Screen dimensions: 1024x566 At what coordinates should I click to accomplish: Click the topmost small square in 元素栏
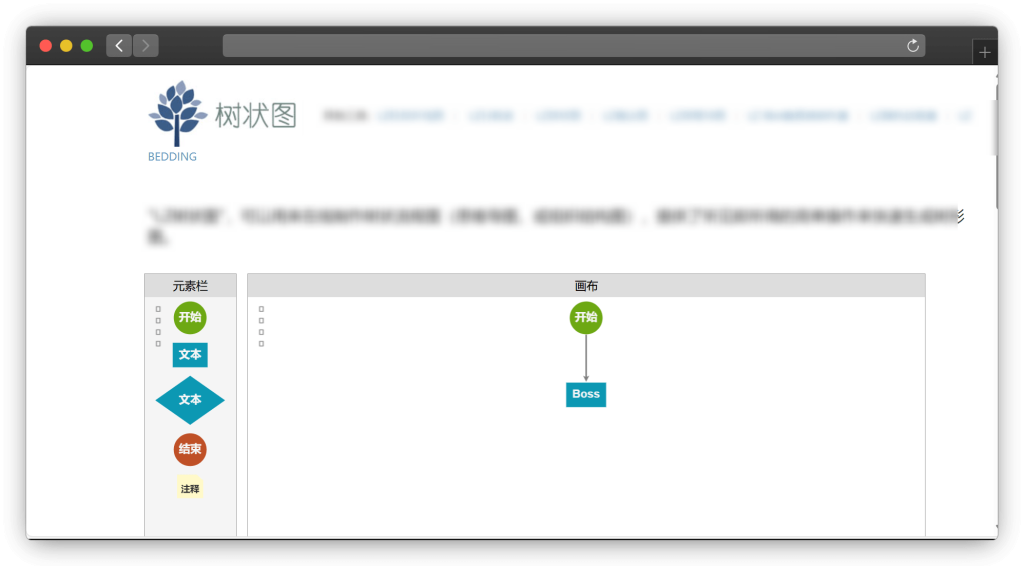click(x=158, y=309)
